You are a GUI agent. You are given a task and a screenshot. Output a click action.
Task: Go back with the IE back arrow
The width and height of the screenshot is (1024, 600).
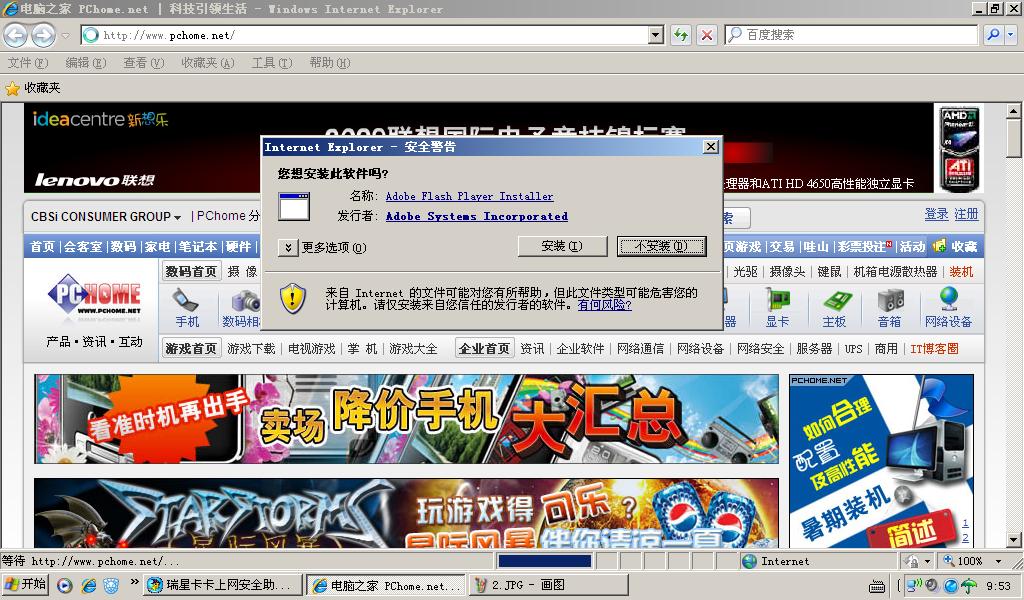tap(16, 35)
